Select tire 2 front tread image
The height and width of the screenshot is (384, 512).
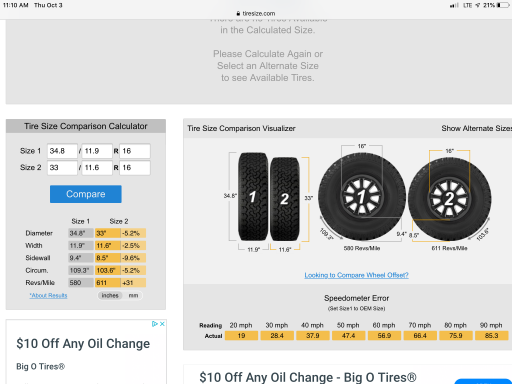click(x=285, y=199)
